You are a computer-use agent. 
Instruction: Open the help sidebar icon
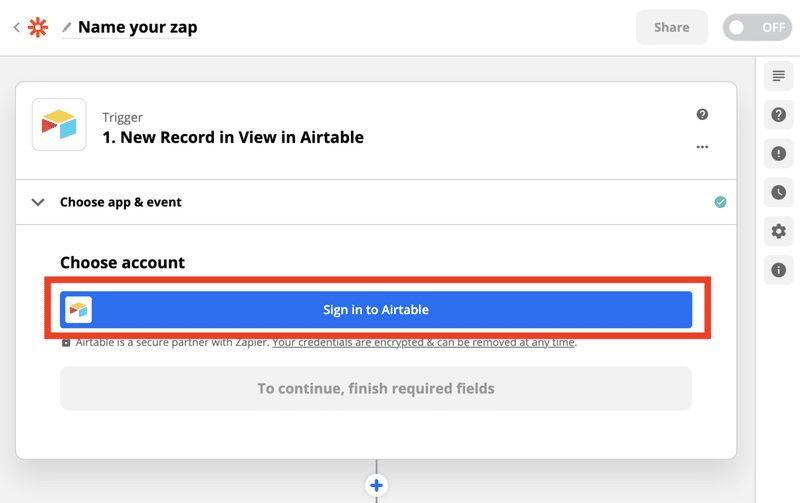(x=779, y=115)
